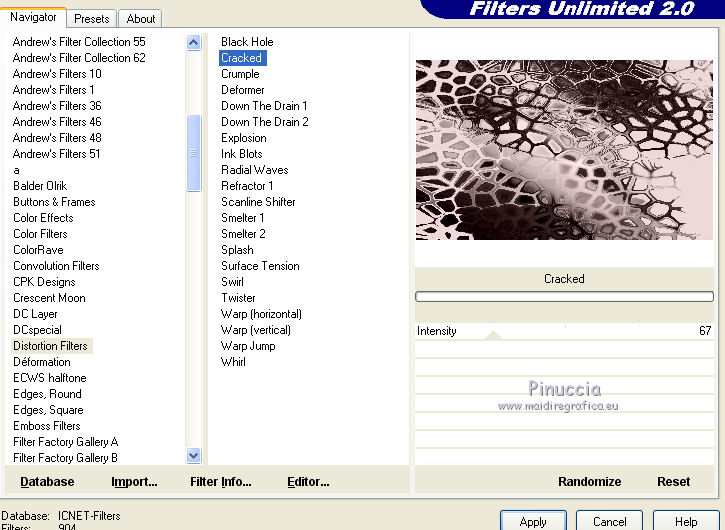Select Filter Factory Gallery A
Screen dimensions: 725x530
(x=66, y=442)
